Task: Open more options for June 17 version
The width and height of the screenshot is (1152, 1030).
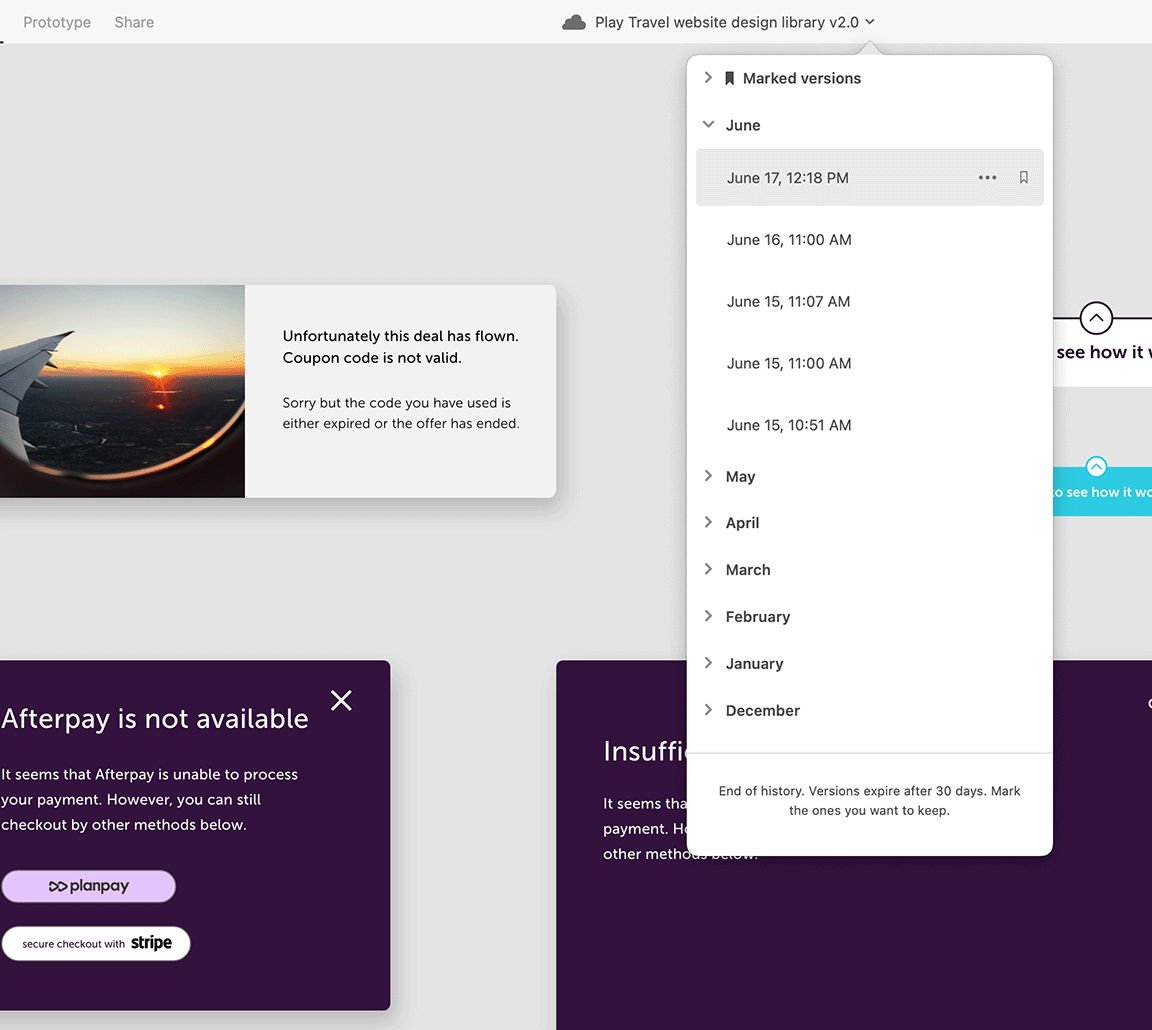Action: pos(987,178)
